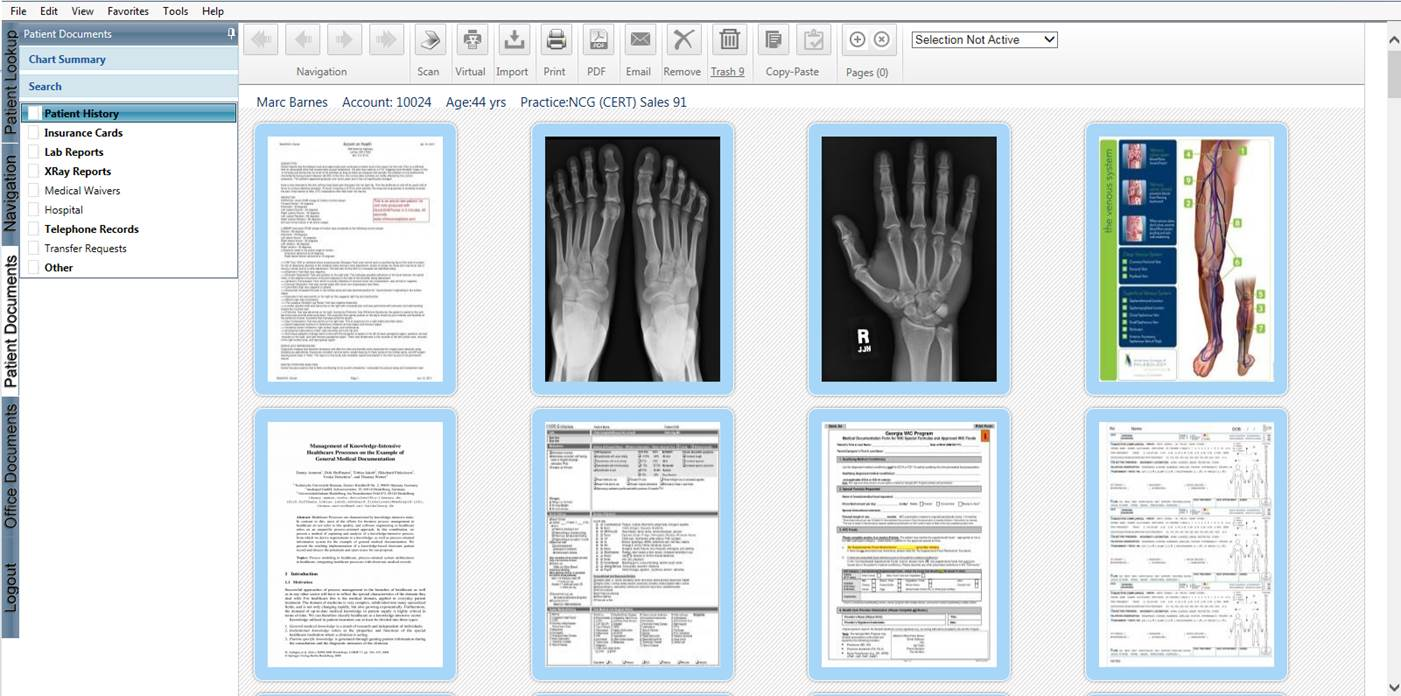Image resolution: width=1401 pixels, height=696 pixels.
Task: Clear pages with the x circle icon
Action: coord(881,39)
